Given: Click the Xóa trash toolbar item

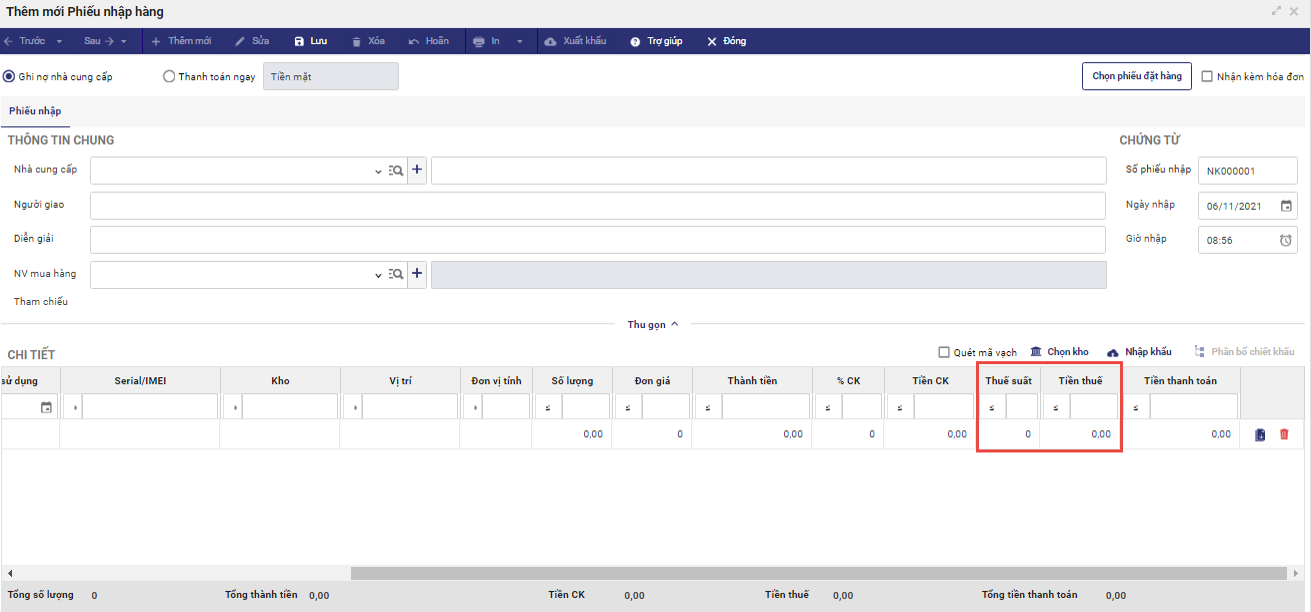Looking at the screenshot, I should (368, 41).
